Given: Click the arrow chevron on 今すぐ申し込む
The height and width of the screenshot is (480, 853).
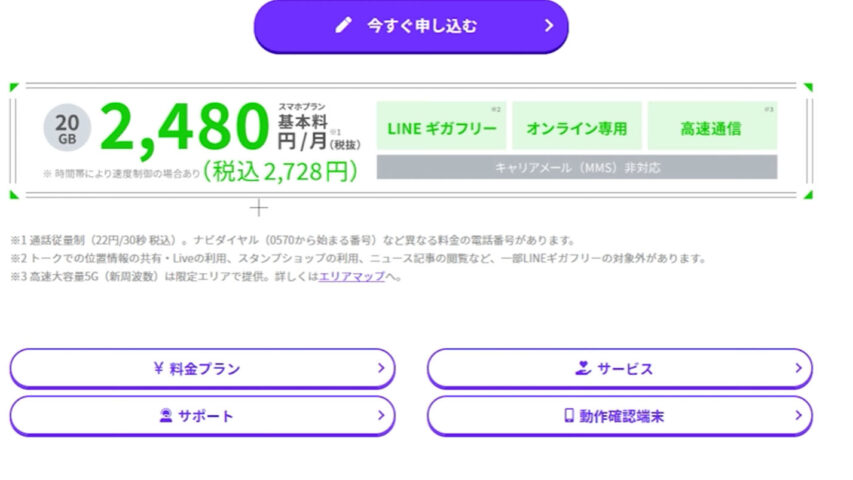Looking at the screenshot, I should click(548, 26).
